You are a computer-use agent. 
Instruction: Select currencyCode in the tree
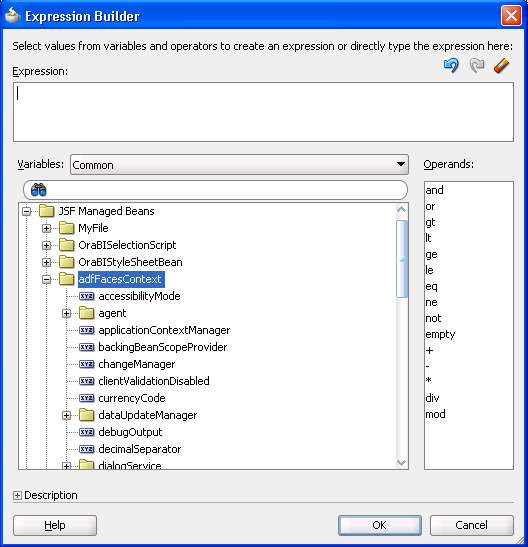(x=132, y=398)
